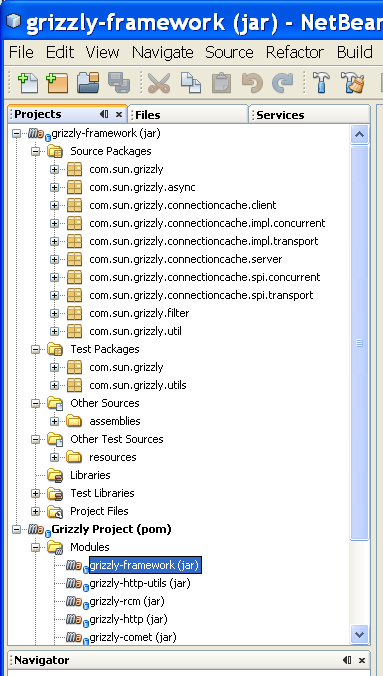This screenshot has height=676, width=383.
Task: Expand the com.sun.grizzly.connectioncache.client package
Action: [54, 205]
